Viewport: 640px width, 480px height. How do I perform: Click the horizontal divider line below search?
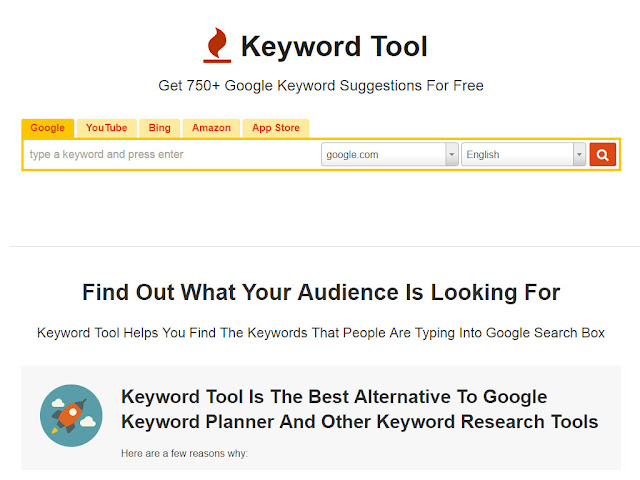coord(321,246)
